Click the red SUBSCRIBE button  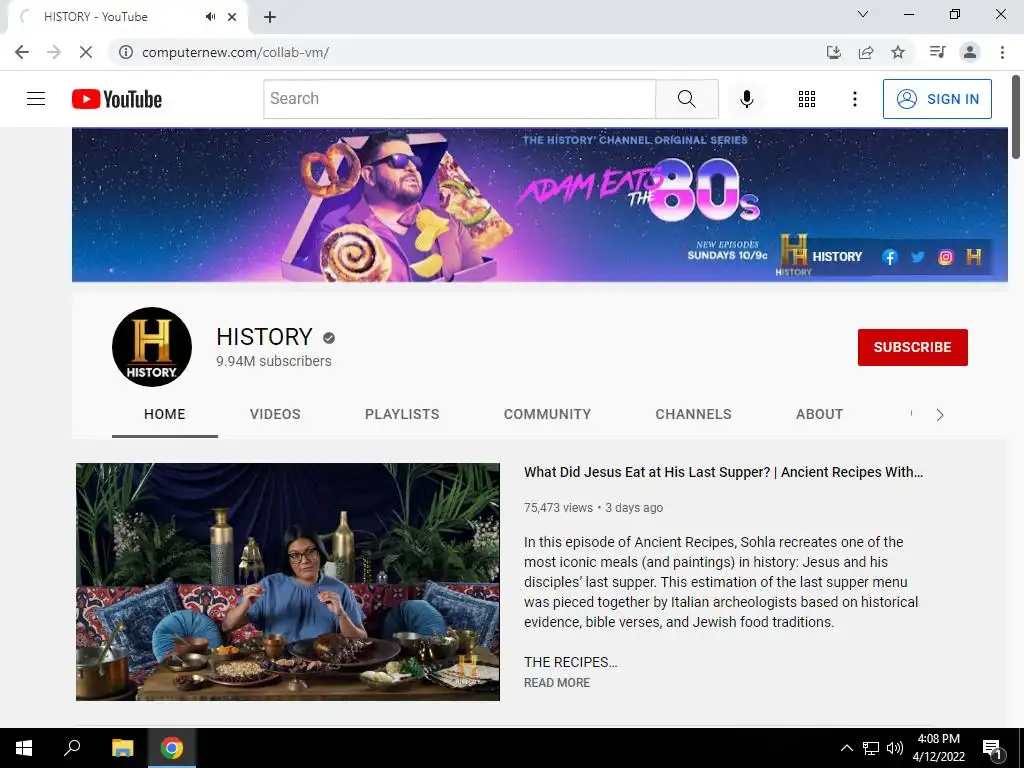tap(912, 347)
